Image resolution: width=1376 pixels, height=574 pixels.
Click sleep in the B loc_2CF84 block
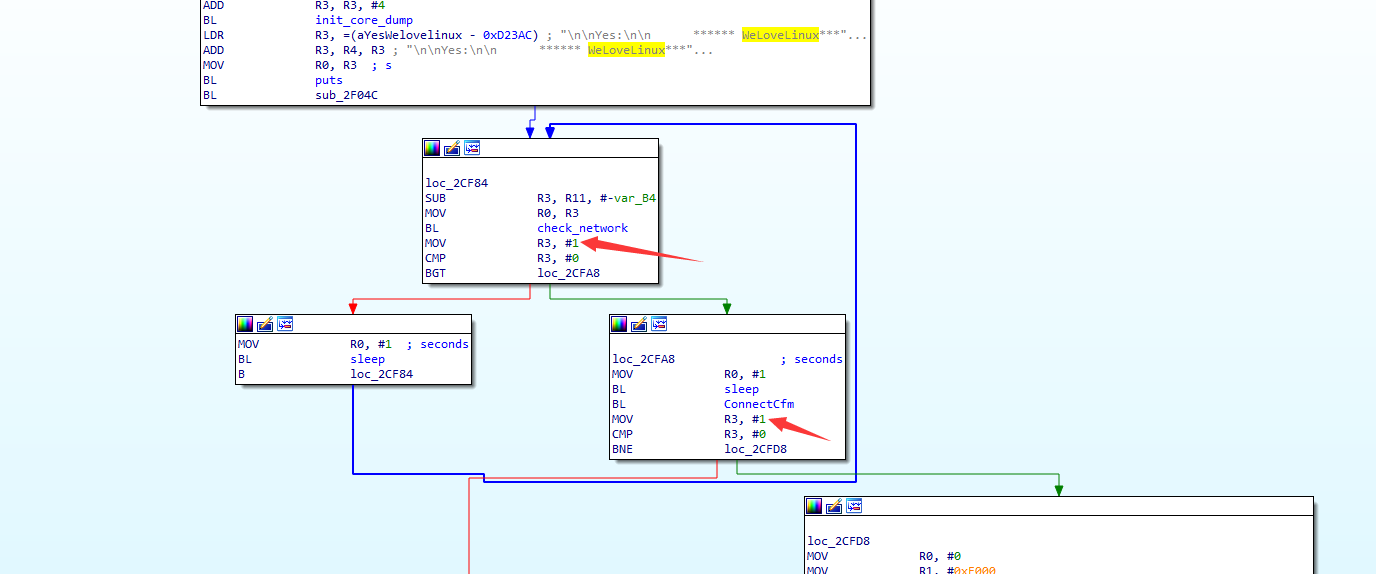coord(367,359)
